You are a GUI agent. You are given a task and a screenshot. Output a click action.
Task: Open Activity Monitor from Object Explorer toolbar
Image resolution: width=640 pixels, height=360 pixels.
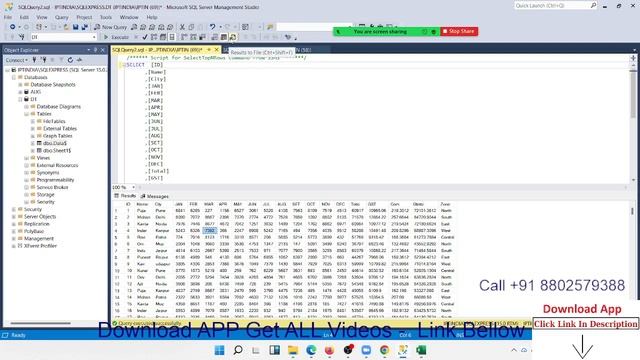click(79, 60)
